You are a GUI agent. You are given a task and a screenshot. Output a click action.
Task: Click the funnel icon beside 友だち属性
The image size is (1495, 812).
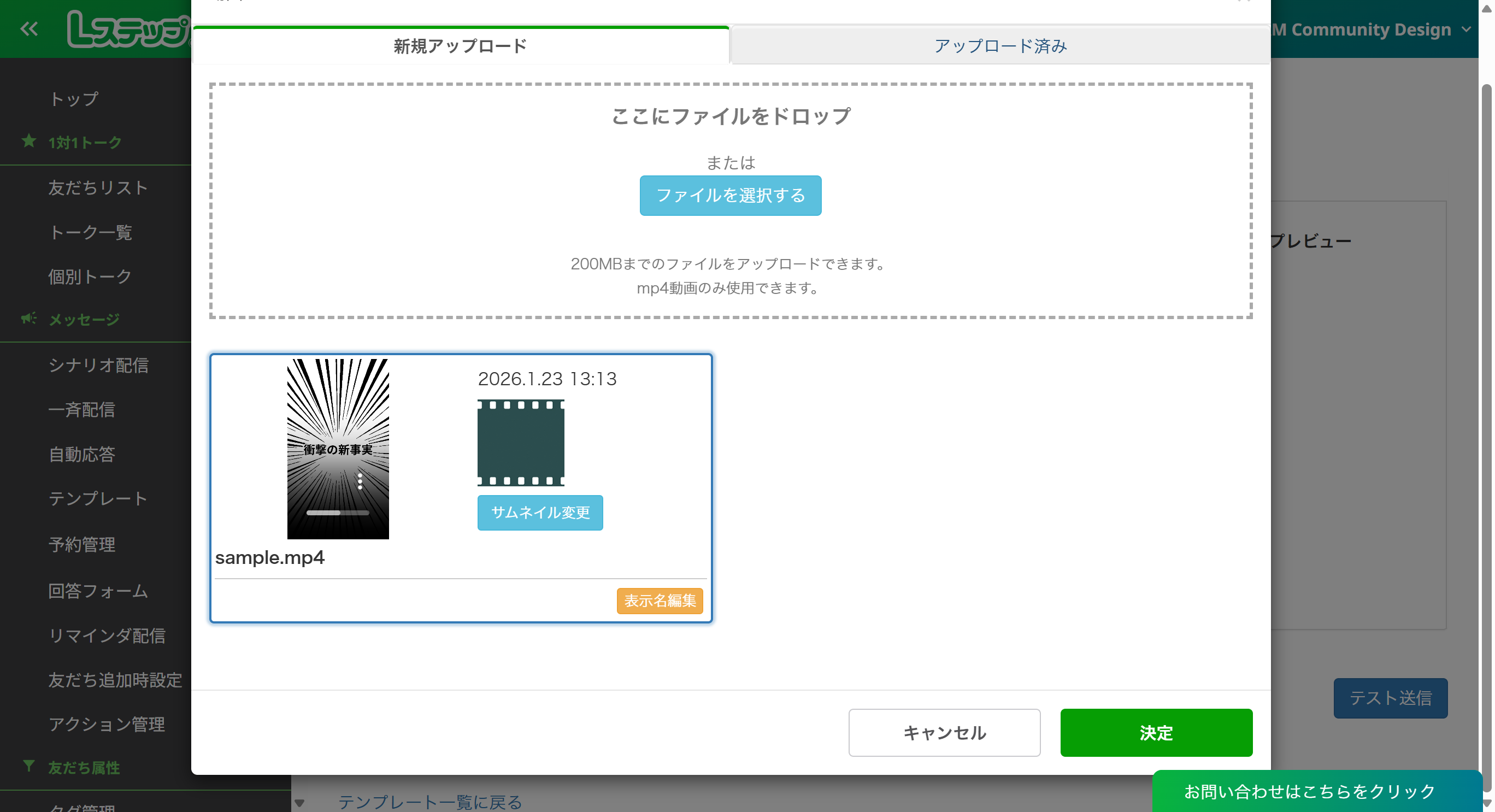tap(28, 766)
